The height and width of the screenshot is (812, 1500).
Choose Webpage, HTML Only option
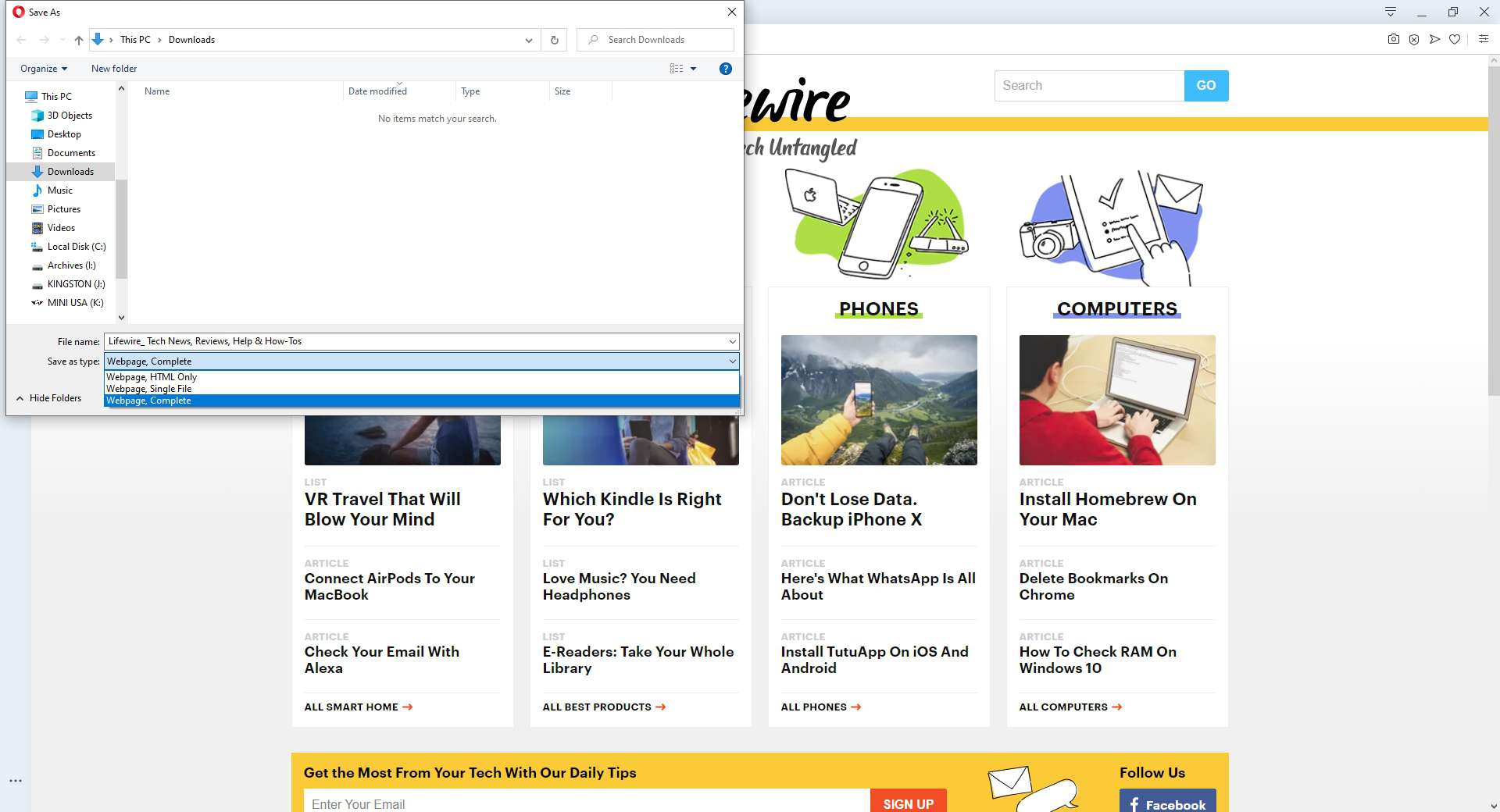pos(422,377)
